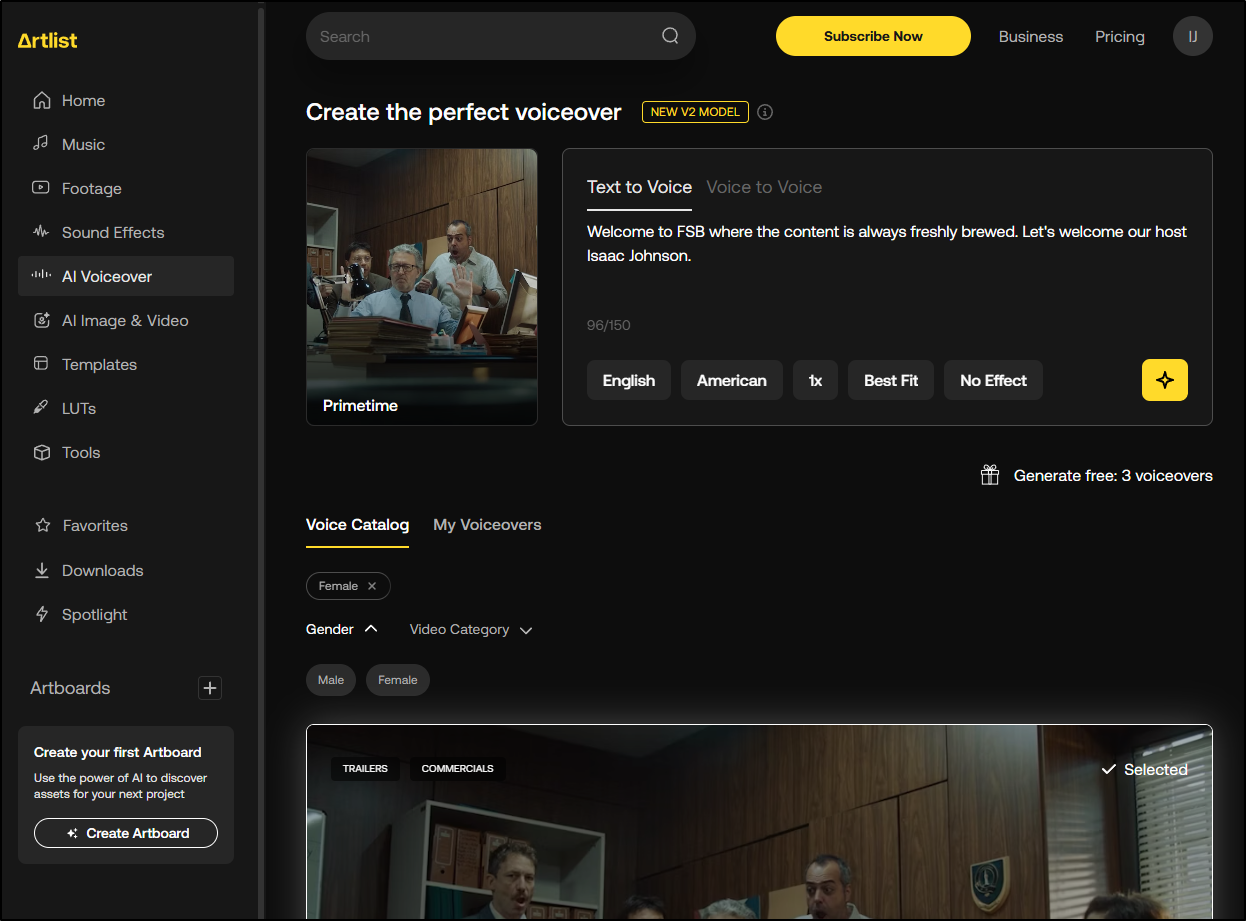The width and height of the screenshot is (1246, 921).
Task: Click the 96/150 character count
Action: coord(609,325)
